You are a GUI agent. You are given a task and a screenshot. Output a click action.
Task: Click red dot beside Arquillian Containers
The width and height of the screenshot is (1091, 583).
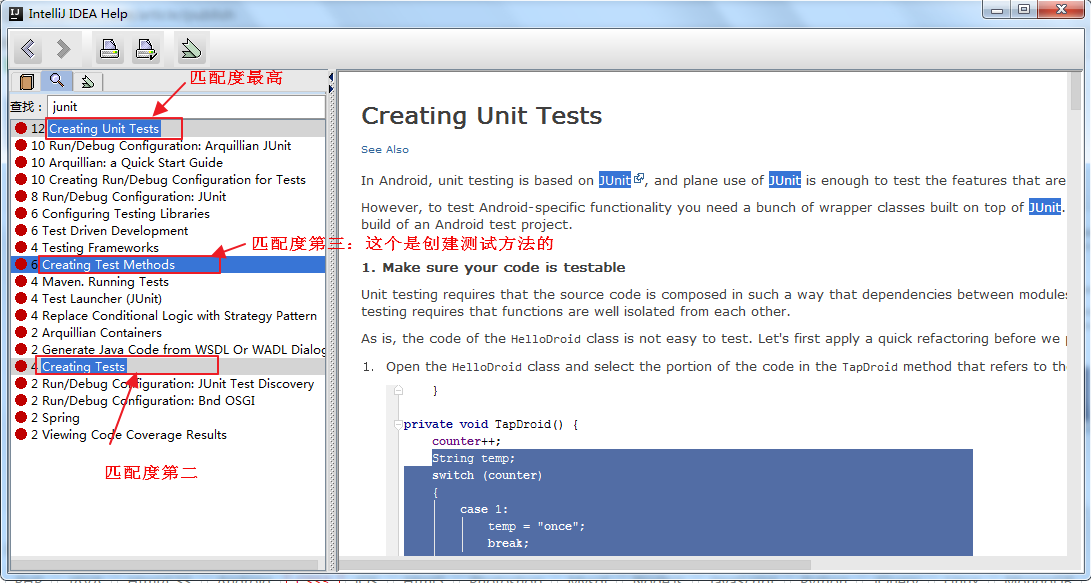pyautogui.click(x=21, y=333)
